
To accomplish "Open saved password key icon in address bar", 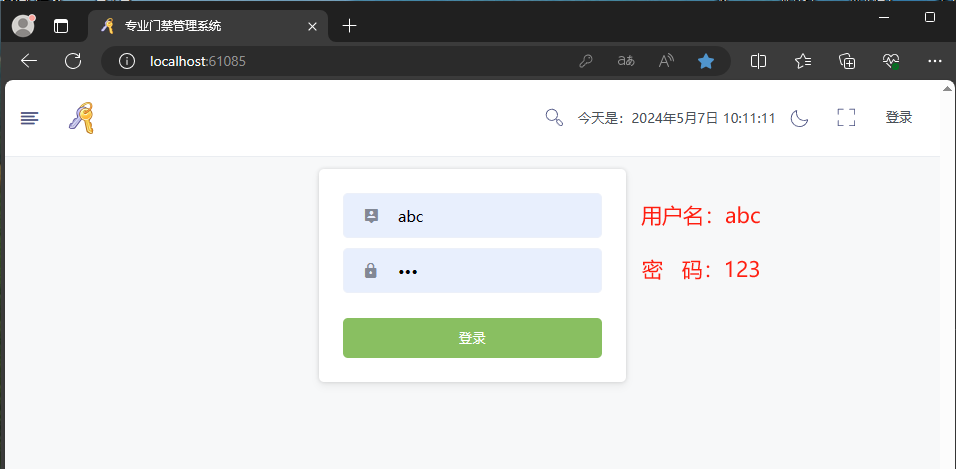I will [x=586, y=61].
